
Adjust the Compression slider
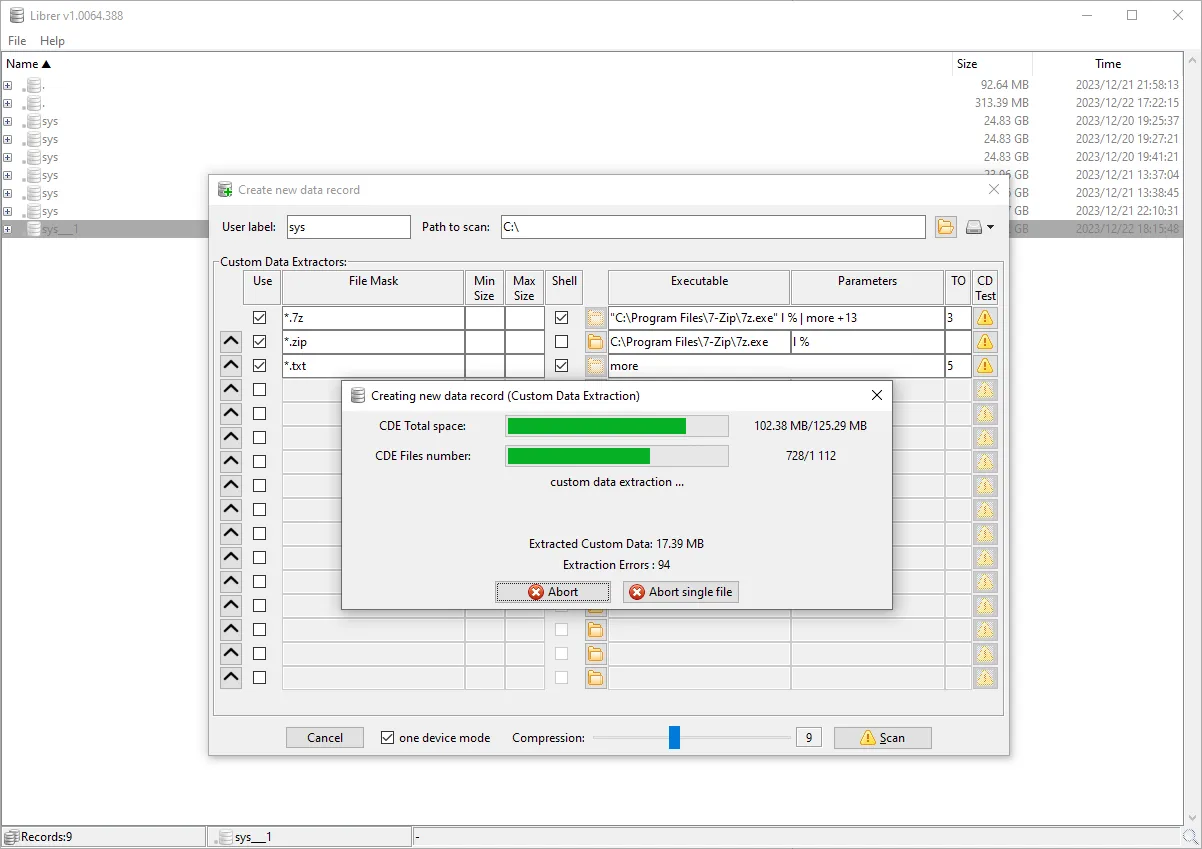pyautogui.click(x=676, y=737)
